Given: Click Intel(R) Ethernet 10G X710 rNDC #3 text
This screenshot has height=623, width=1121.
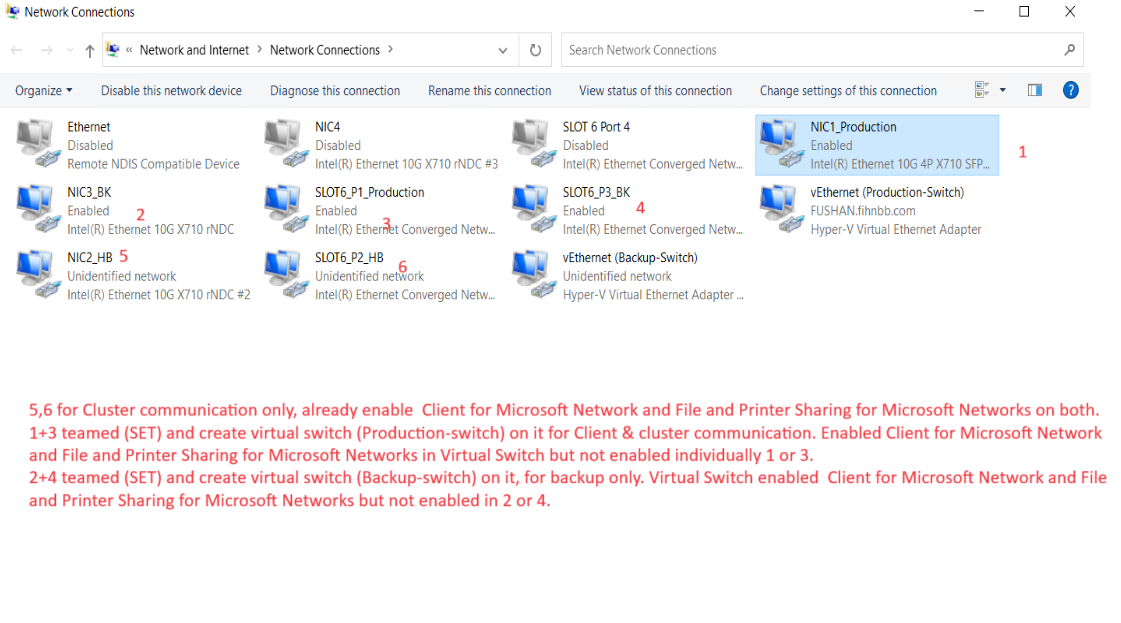Looking at the screenshot, I should pos(406,164).
